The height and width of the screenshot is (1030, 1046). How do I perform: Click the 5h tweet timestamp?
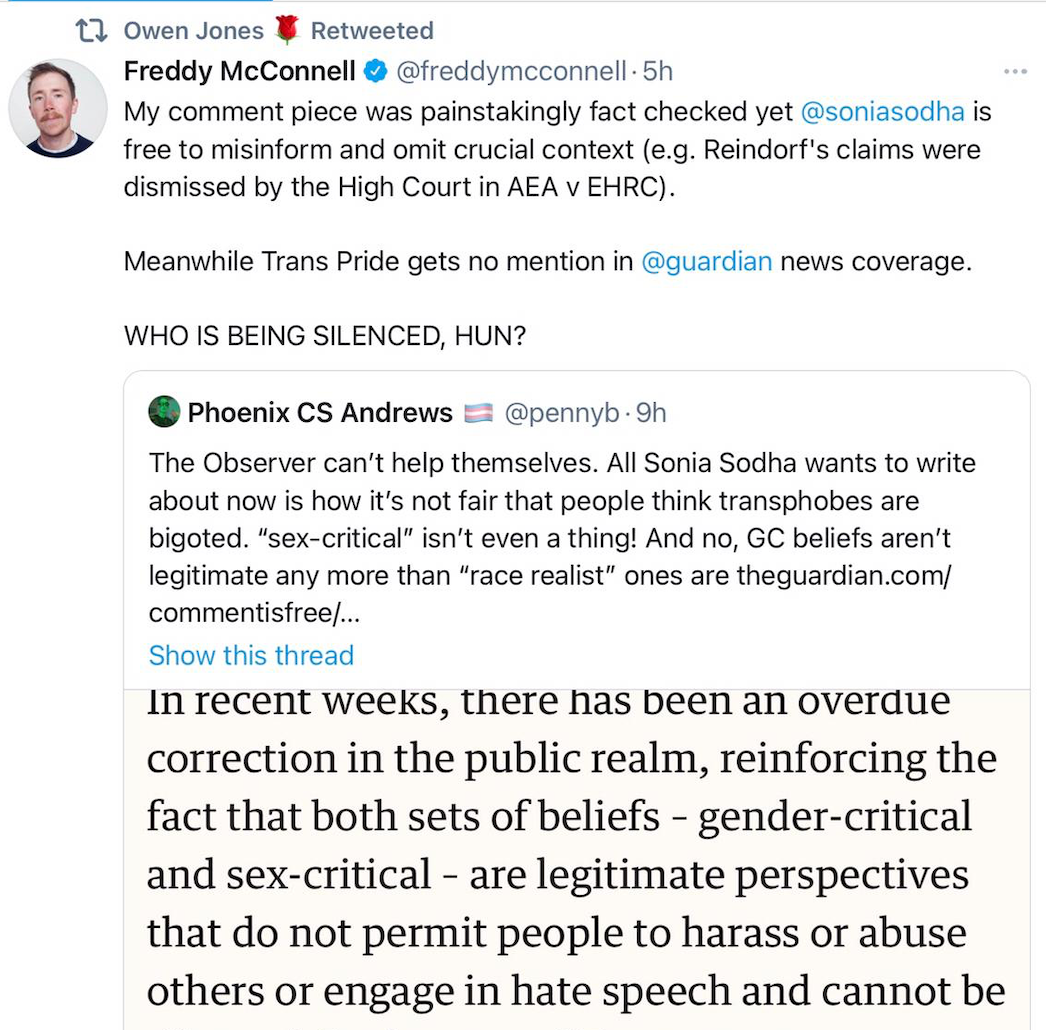pyautogui.click(x=658, y=72)
